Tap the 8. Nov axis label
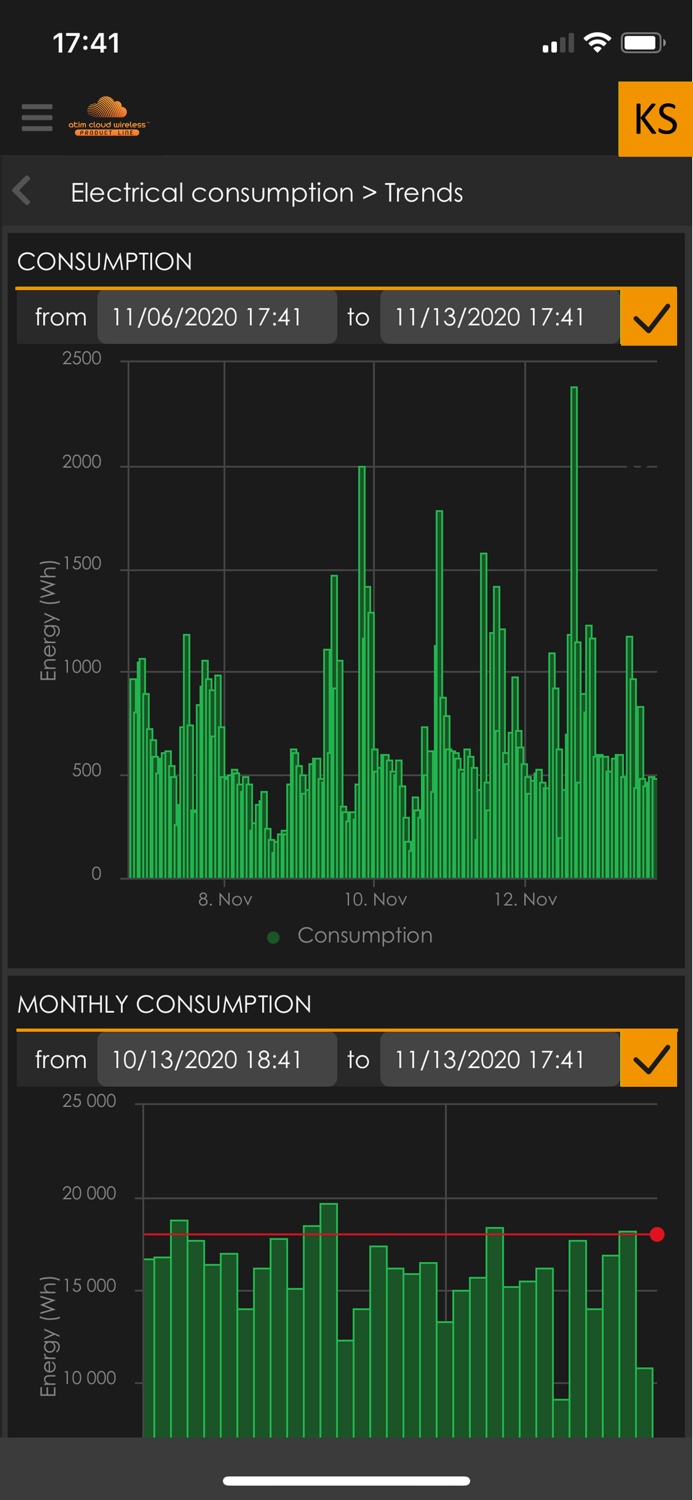The width and height of the screenshot is (693, 1500). (225, 899)
